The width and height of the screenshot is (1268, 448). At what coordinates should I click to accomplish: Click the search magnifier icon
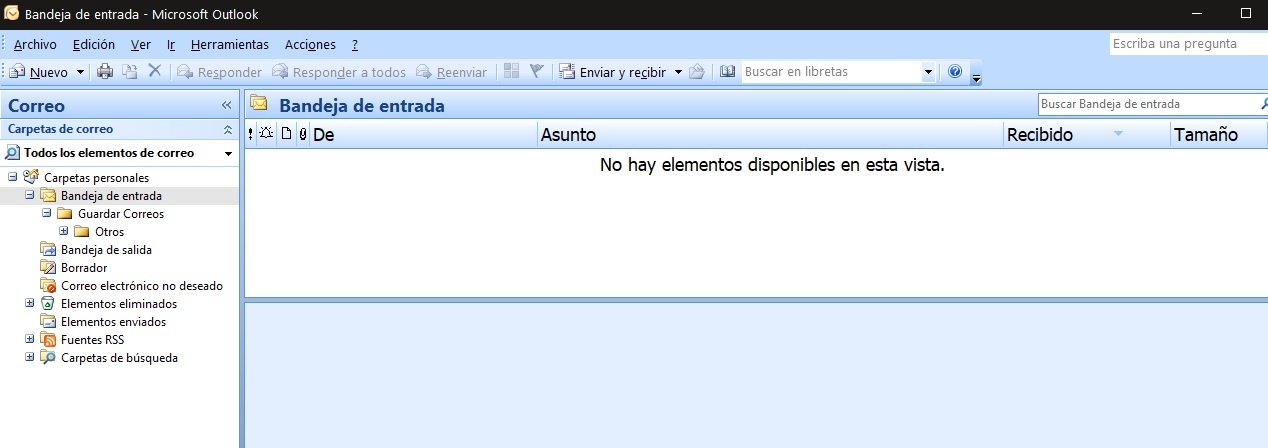coord(1262,104)
